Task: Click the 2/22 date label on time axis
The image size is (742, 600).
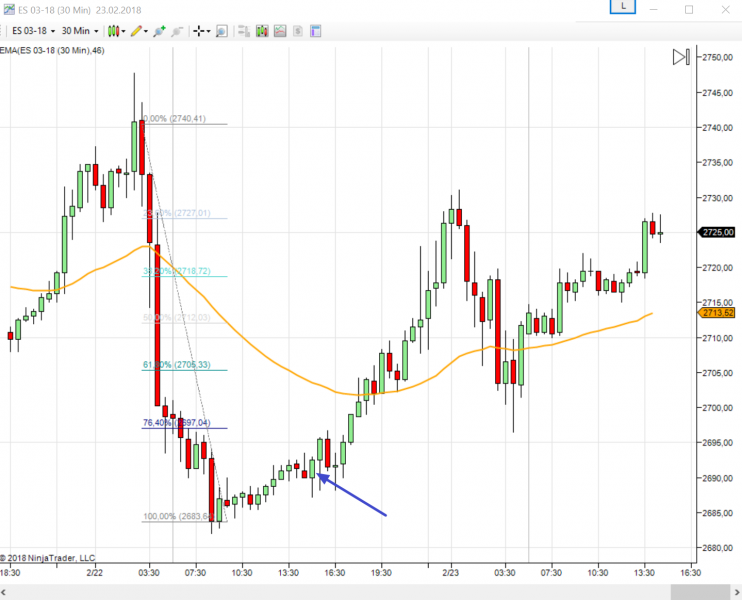Action: (x=95, y=573)
